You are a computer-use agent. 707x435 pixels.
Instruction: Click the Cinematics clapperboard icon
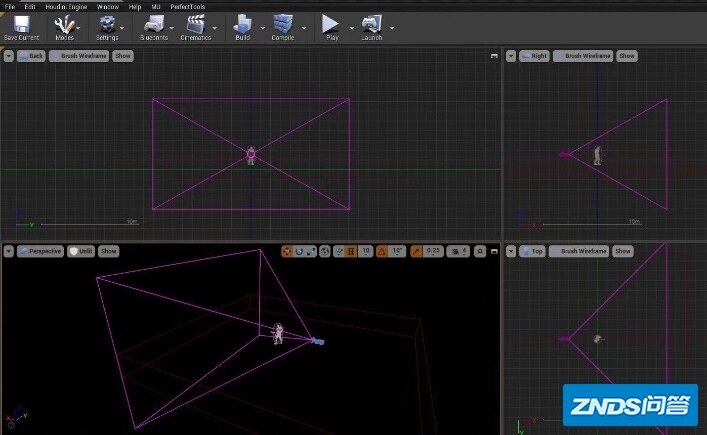[196, 24]
